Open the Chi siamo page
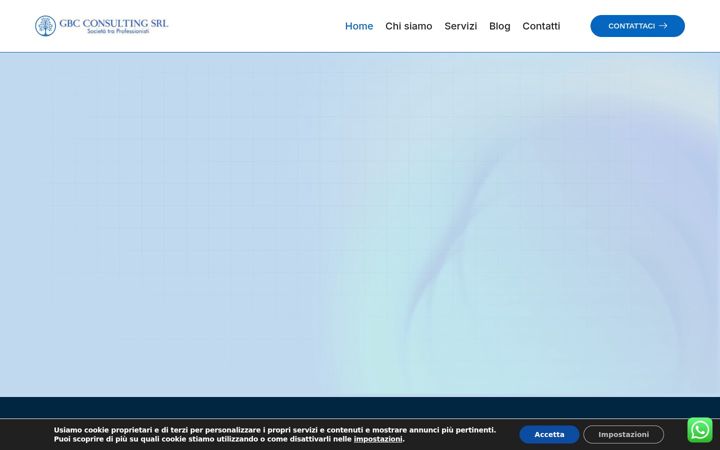Image resolution: width=720 pixels, height=450 pixels. [x=408, y=26]
